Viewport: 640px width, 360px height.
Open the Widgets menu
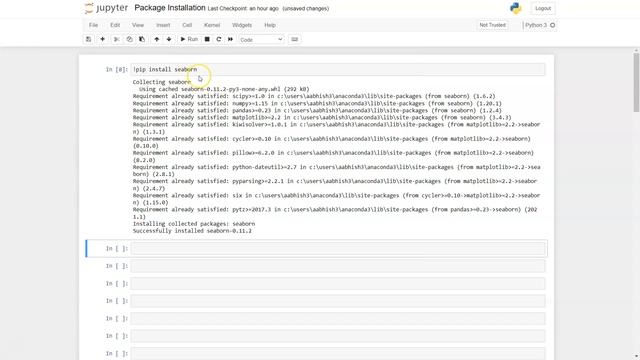tap(242, 25)
